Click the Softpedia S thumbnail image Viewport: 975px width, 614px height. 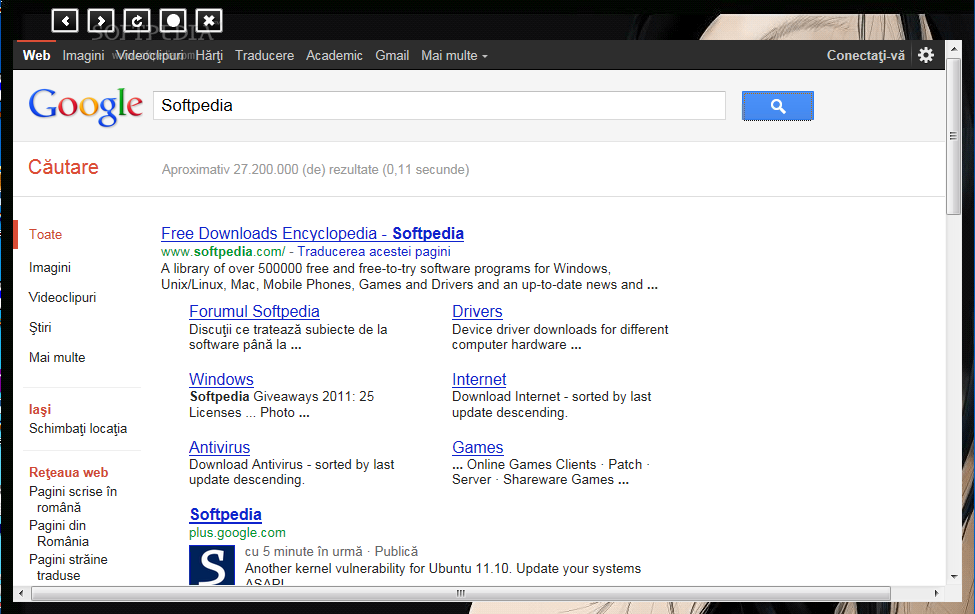pyautogui.click(x=212, y=565)
